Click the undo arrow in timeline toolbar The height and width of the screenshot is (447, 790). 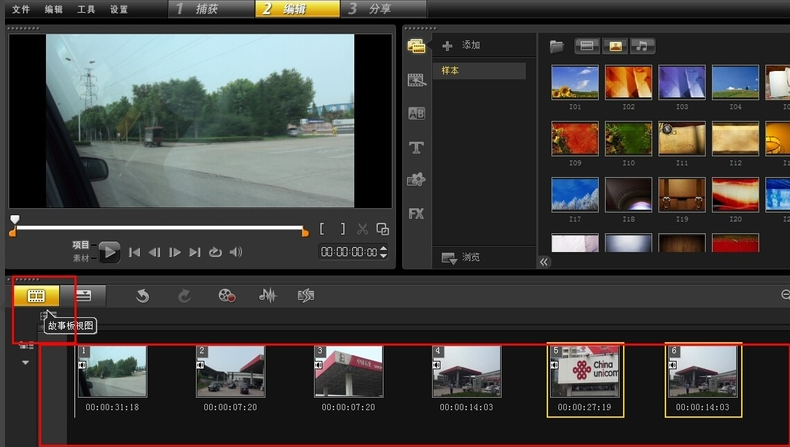pos(143,296)
